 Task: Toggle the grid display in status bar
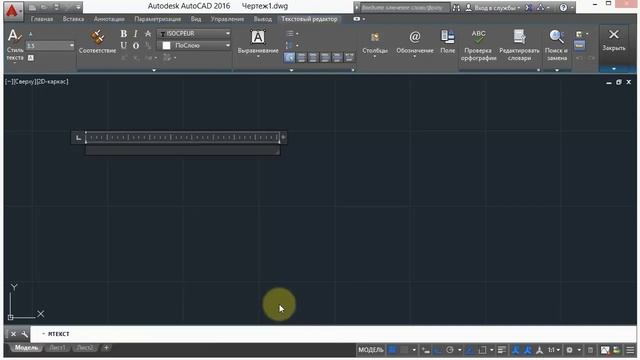coord(392,350)
